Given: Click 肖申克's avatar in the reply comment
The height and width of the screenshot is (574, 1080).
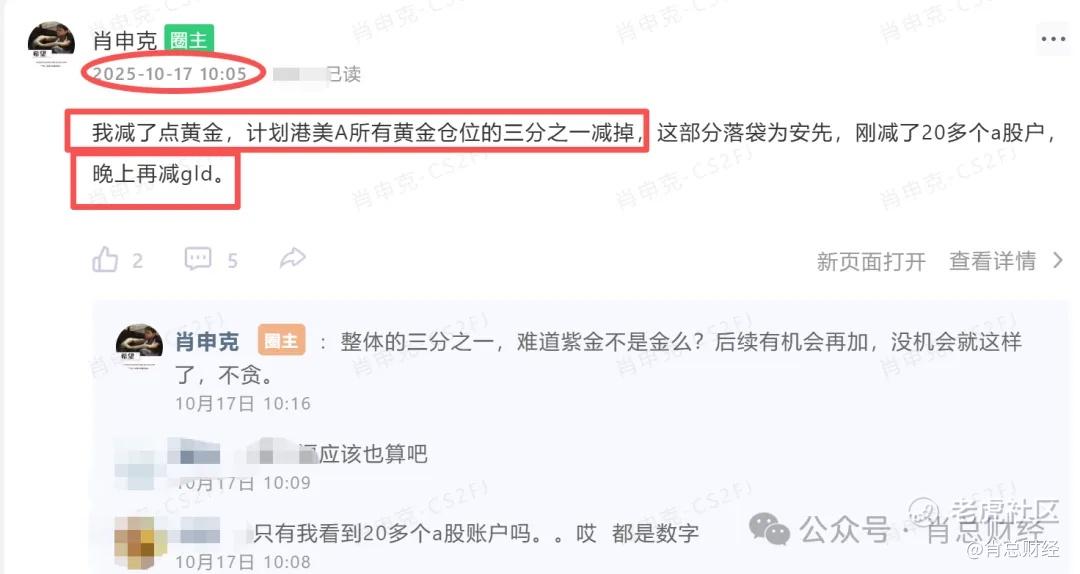Looking at the screenshot, I should pos(139,347).
